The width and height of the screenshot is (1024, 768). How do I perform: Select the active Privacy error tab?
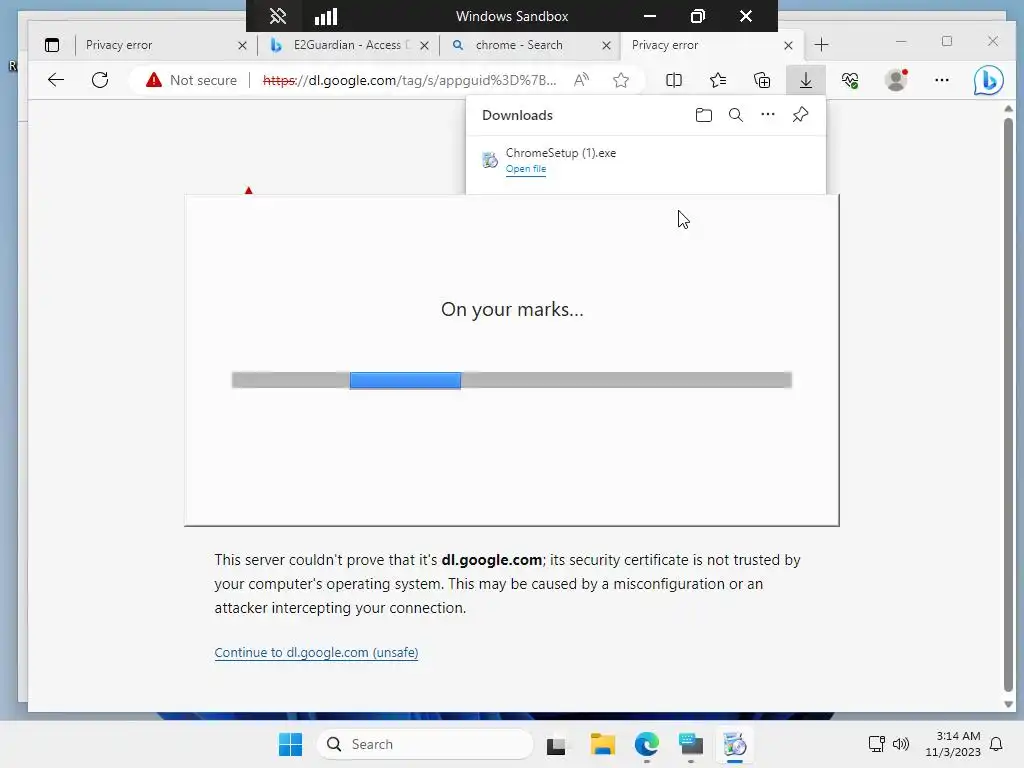(705, 45)
